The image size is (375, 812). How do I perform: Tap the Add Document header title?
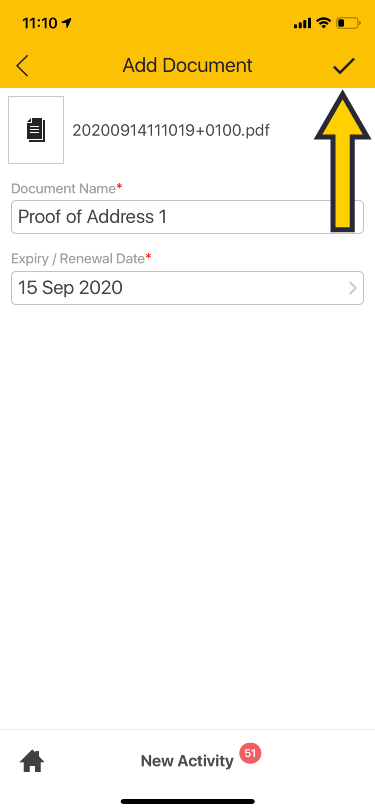click(188, 66)
